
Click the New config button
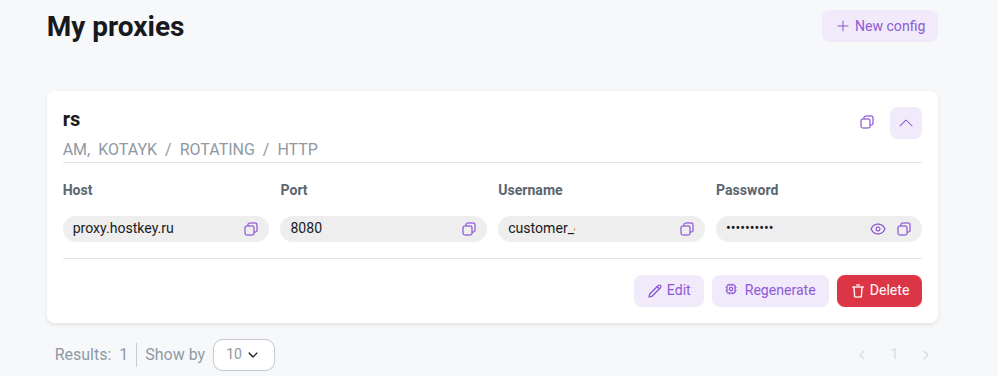[x=880, y=26]
